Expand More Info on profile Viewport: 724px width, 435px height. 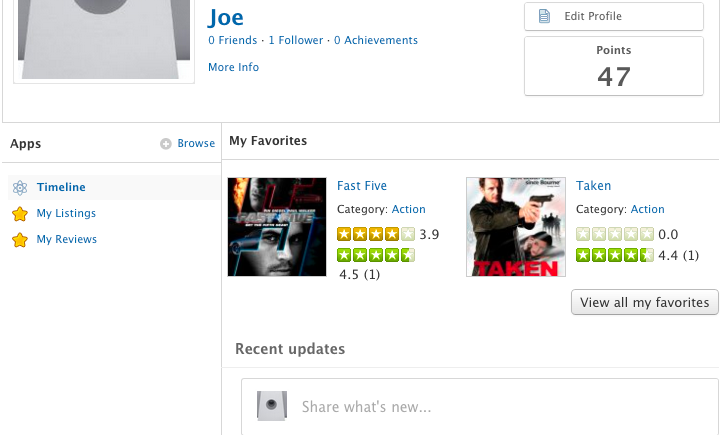tap(233, 68)
